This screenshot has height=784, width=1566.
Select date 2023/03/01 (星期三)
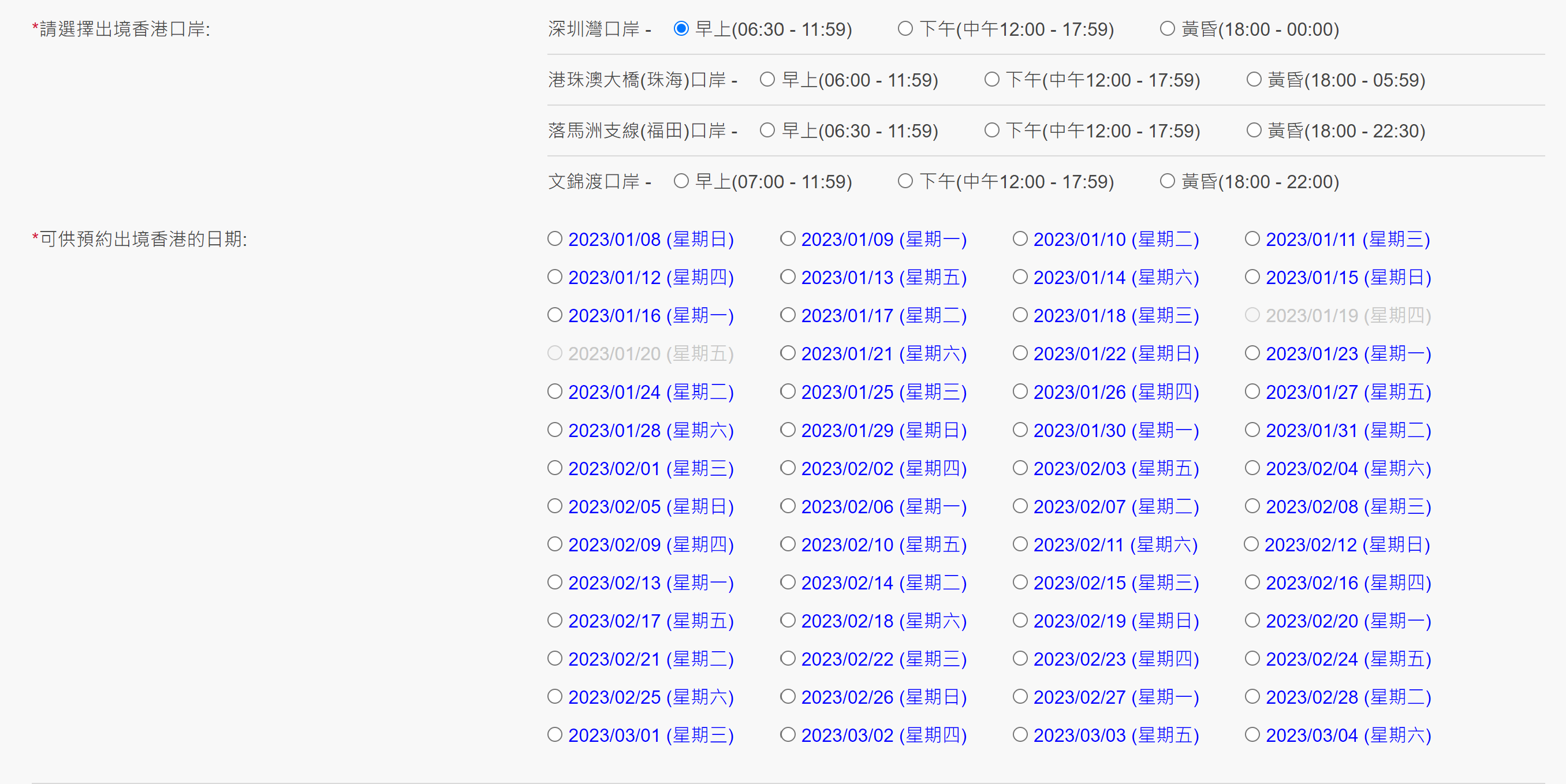pos(554,735)
